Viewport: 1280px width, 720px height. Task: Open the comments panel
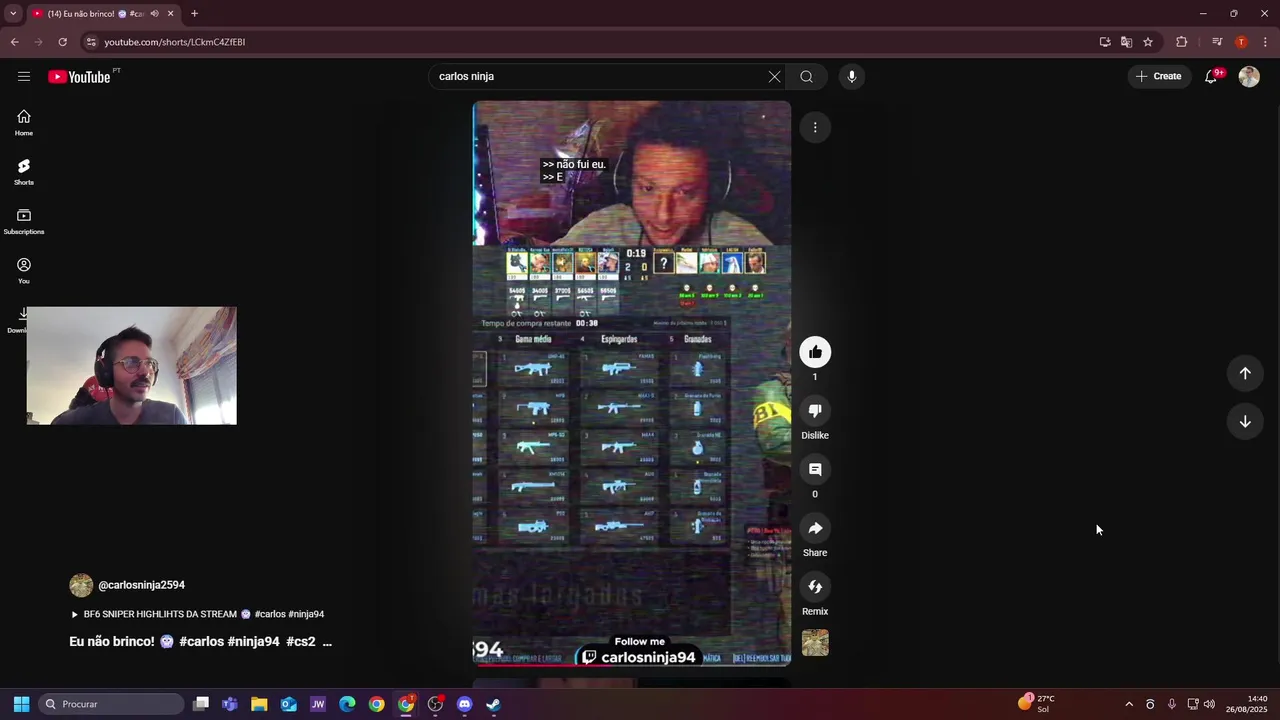point(815,470)
